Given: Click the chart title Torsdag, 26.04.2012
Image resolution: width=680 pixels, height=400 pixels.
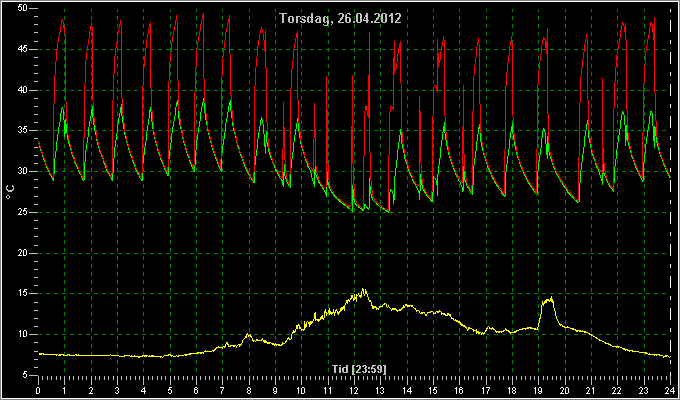Looking at the screenshot, I should pyautogui.click(x=340, y=19).
